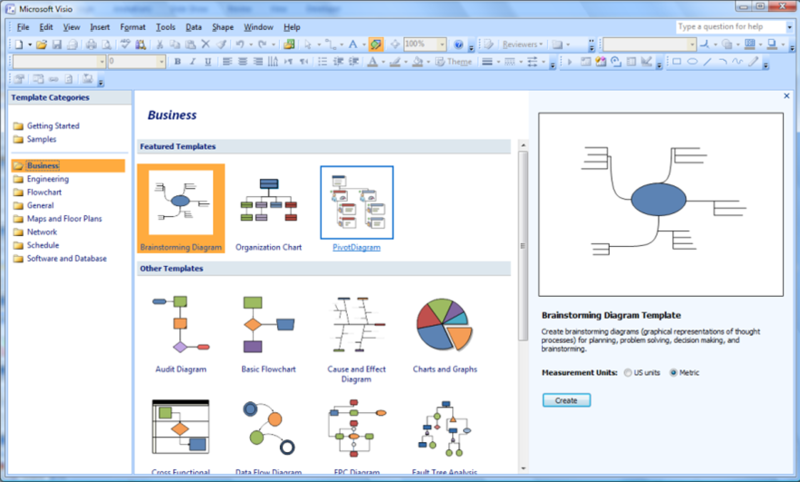Open the fill color dropdown arrow
The width and height of the screenshot is (800, 482).
[x=428, y=62]
